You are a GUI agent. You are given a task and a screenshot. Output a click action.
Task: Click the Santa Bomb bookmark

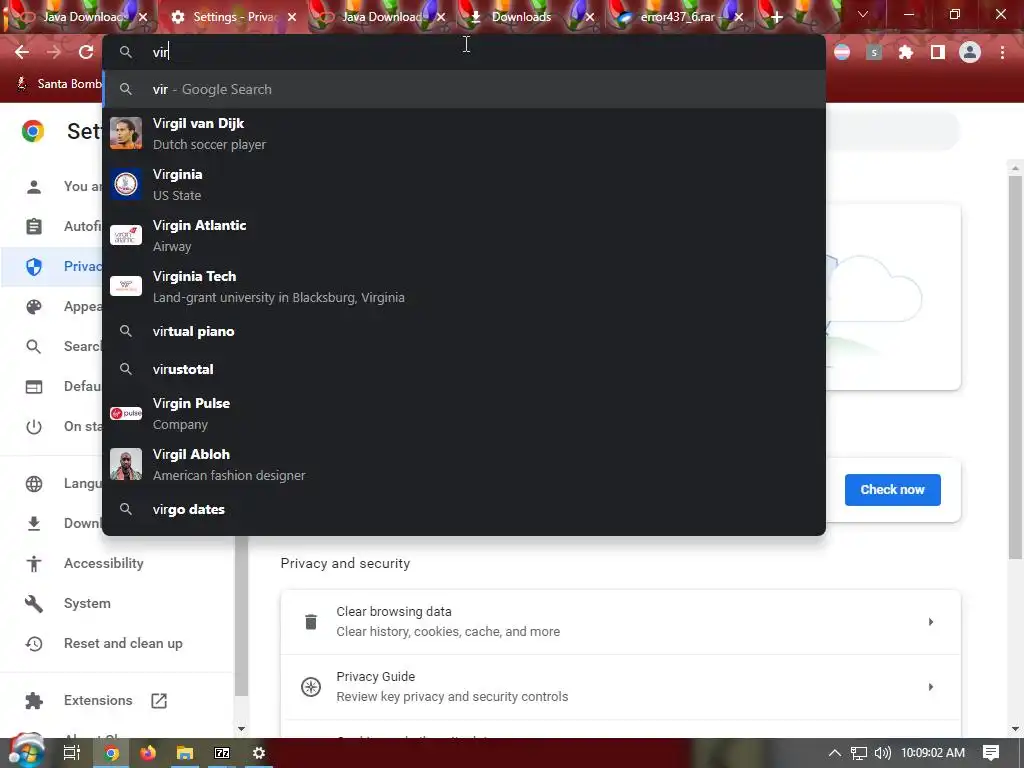(x=59, y=84)
